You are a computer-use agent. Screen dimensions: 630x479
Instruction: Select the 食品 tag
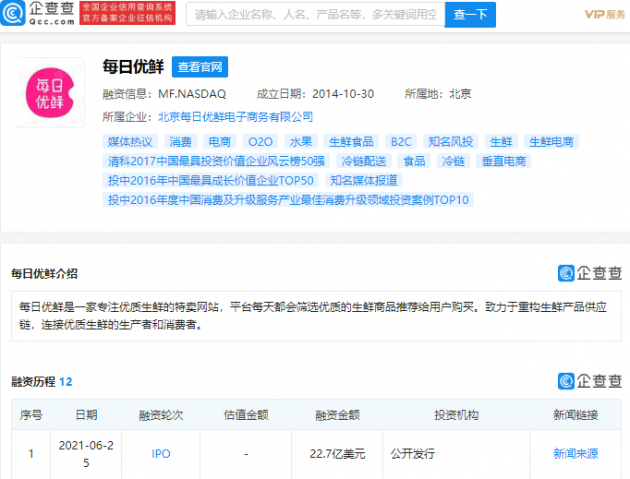[414, 161]
